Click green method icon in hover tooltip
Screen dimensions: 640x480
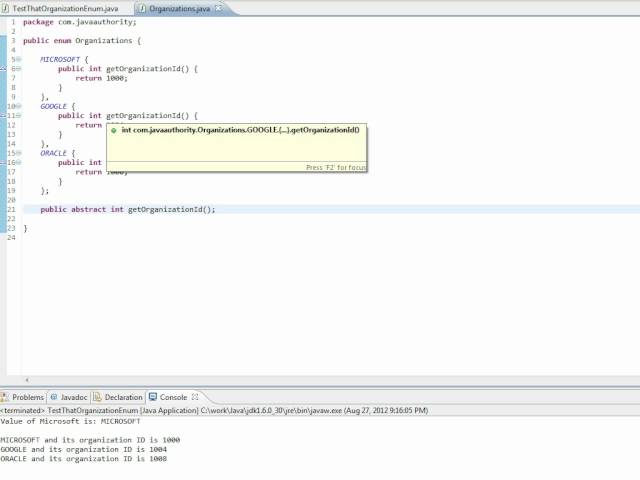point(114,131)
